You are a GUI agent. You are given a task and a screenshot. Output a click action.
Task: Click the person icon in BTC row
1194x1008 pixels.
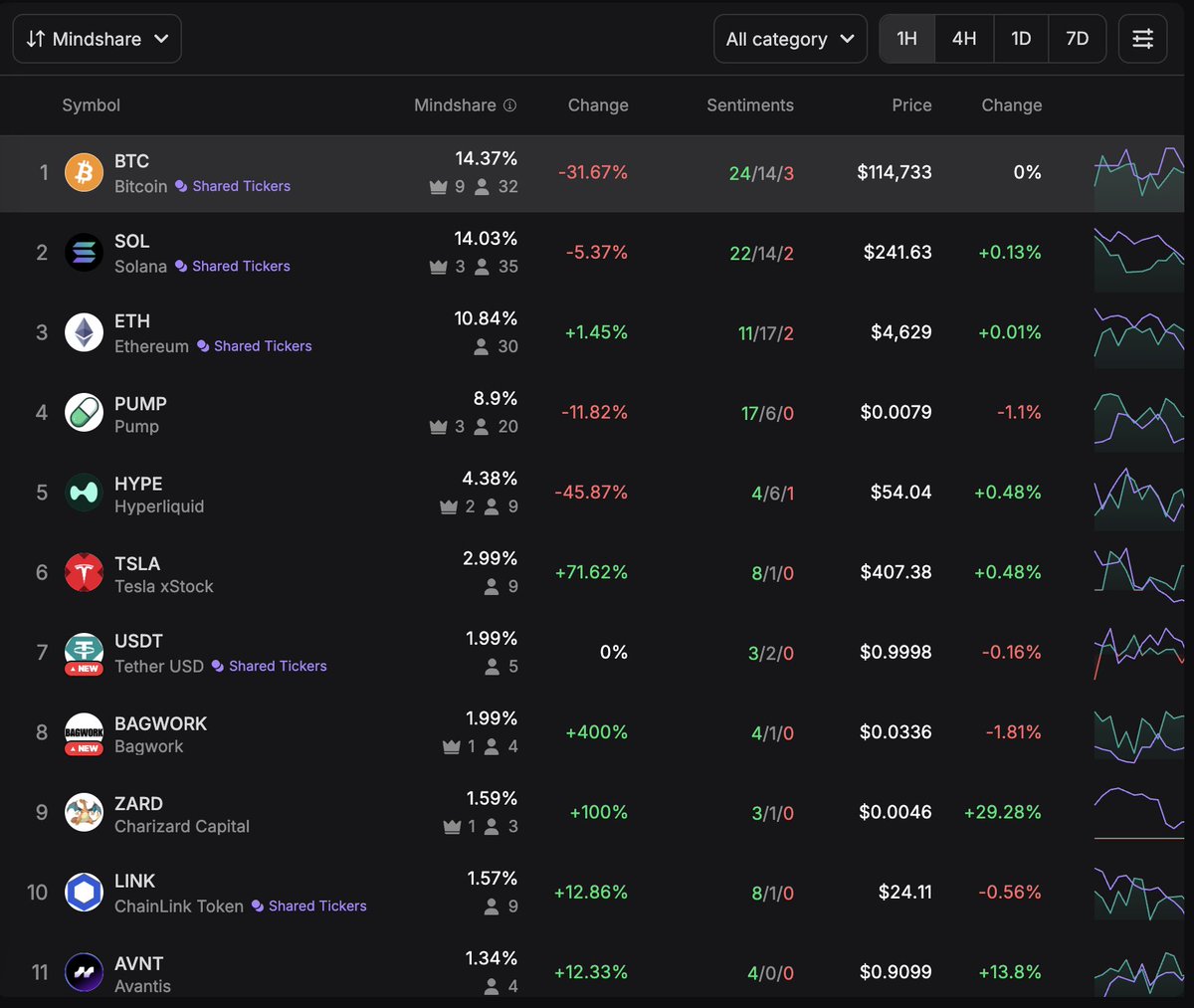(x=482, y=186)
